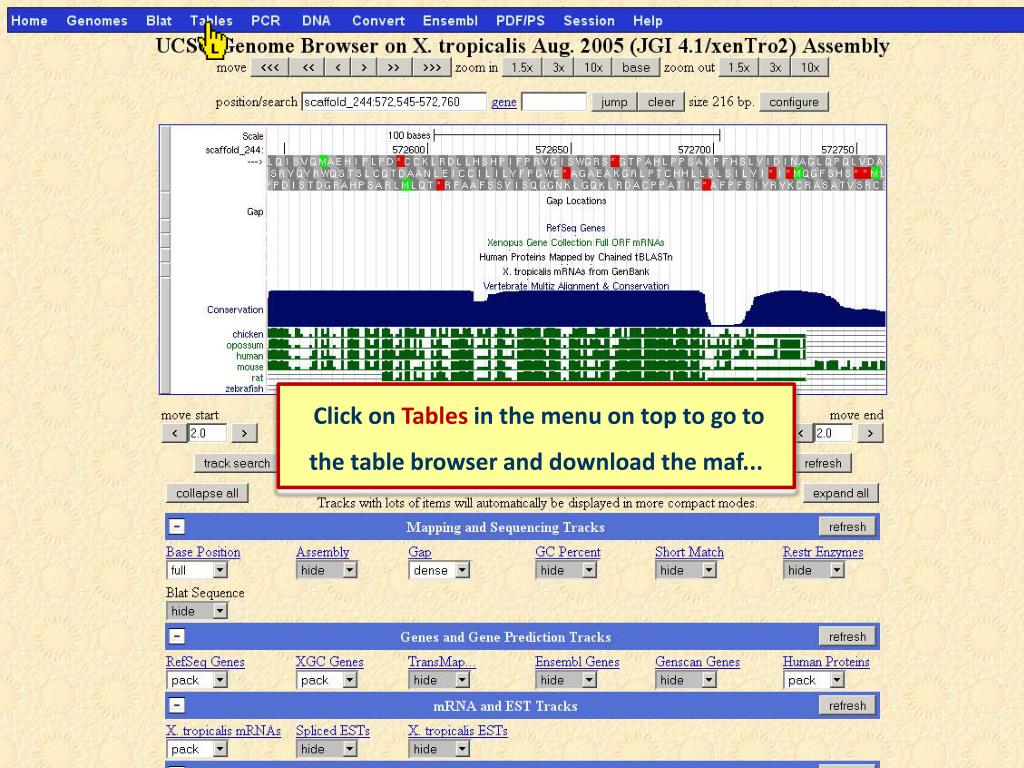Click expand all button
This screenshot has width=1024, height=768.
pos(840,493)
